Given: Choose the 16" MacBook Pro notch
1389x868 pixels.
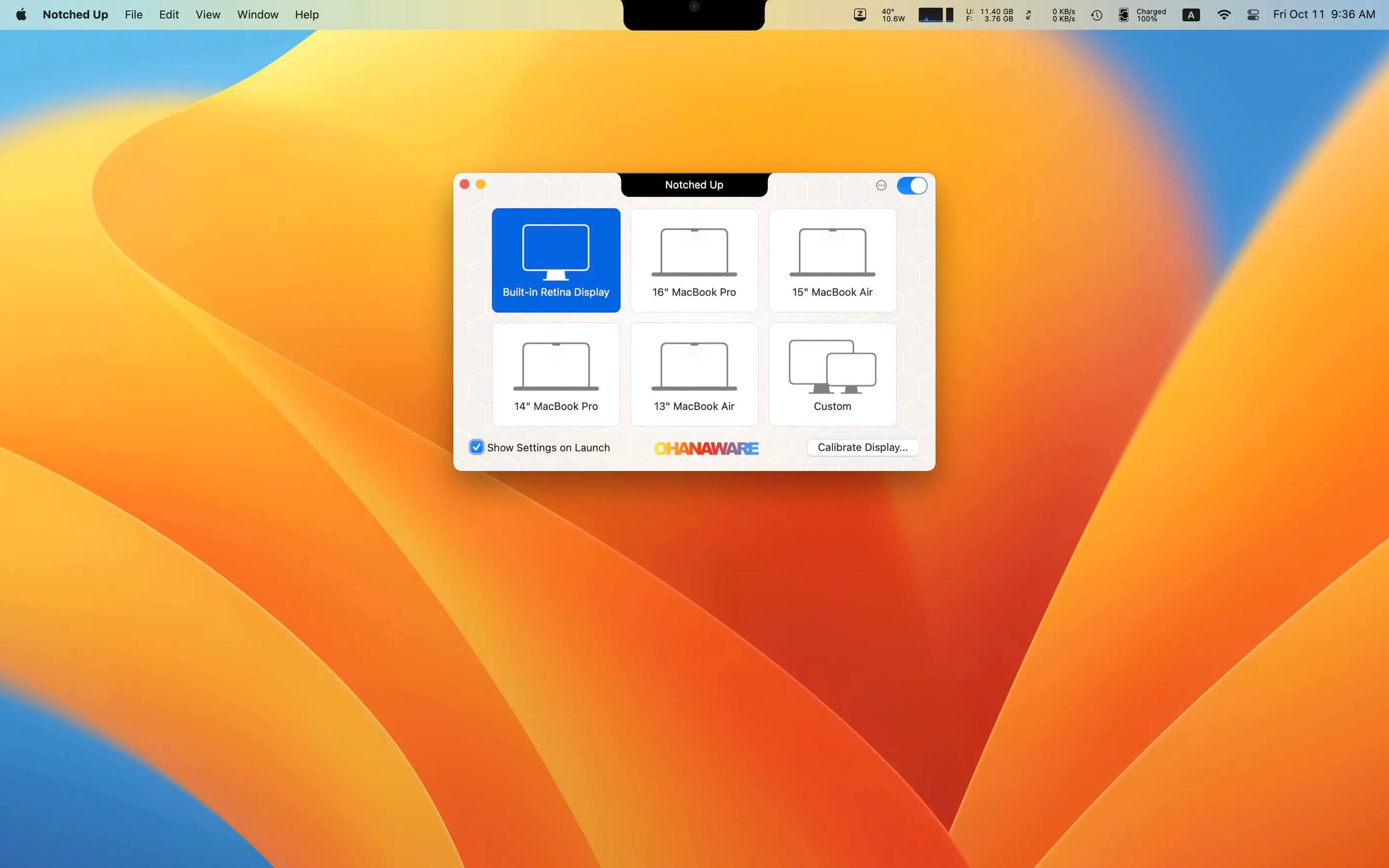Looking at the screenshot, I should (x=694, y=260).
